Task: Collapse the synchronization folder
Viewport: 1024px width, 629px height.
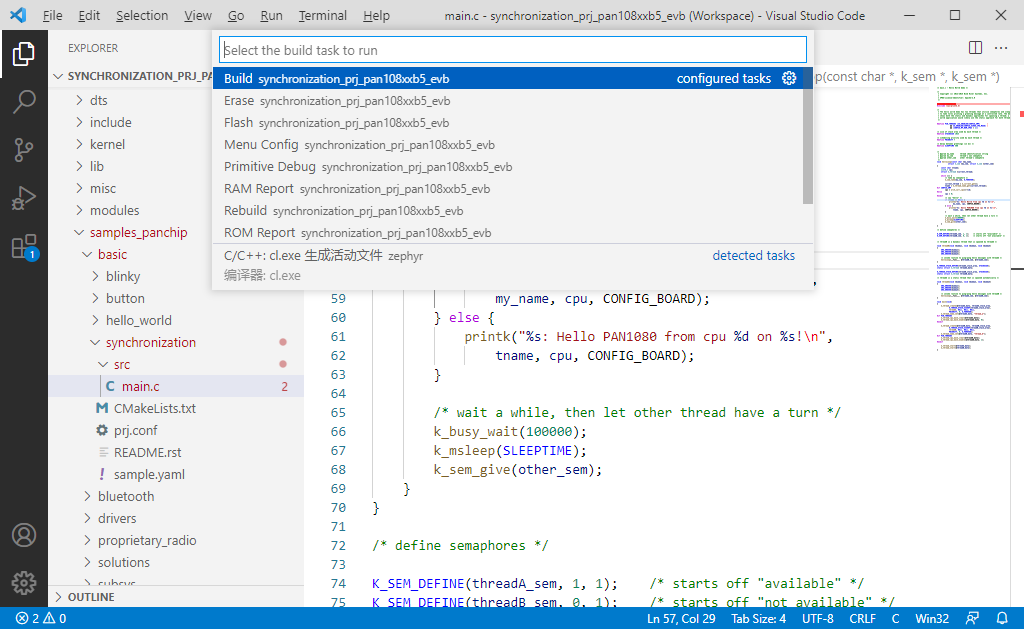Action: tap(95, 342)
